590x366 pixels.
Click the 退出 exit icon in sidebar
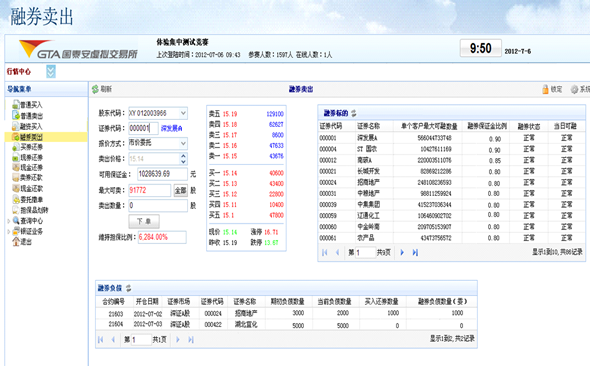click(16, 241)
